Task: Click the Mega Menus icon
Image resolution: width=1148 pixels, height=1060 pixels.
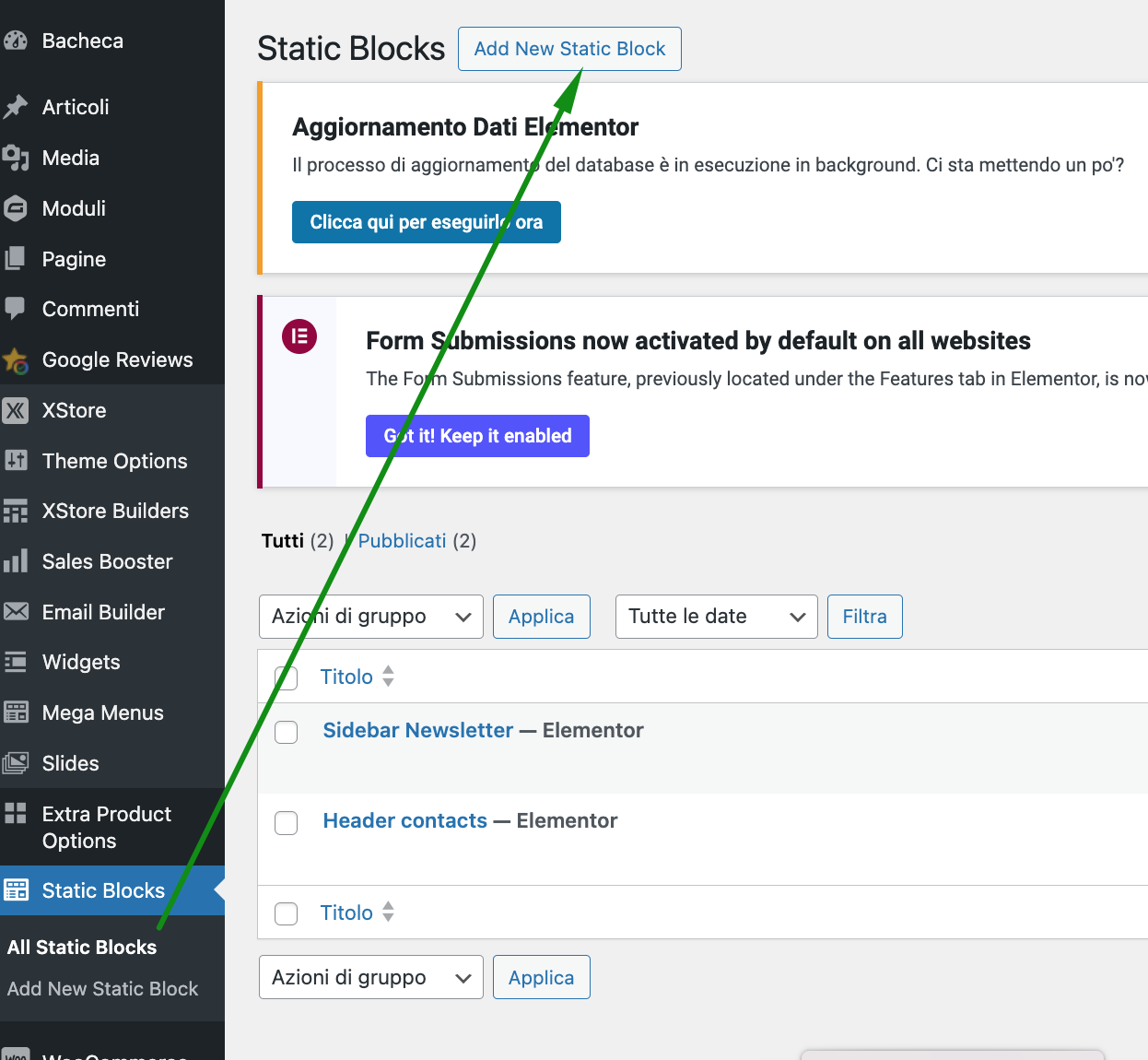Action: click(15, 713)
